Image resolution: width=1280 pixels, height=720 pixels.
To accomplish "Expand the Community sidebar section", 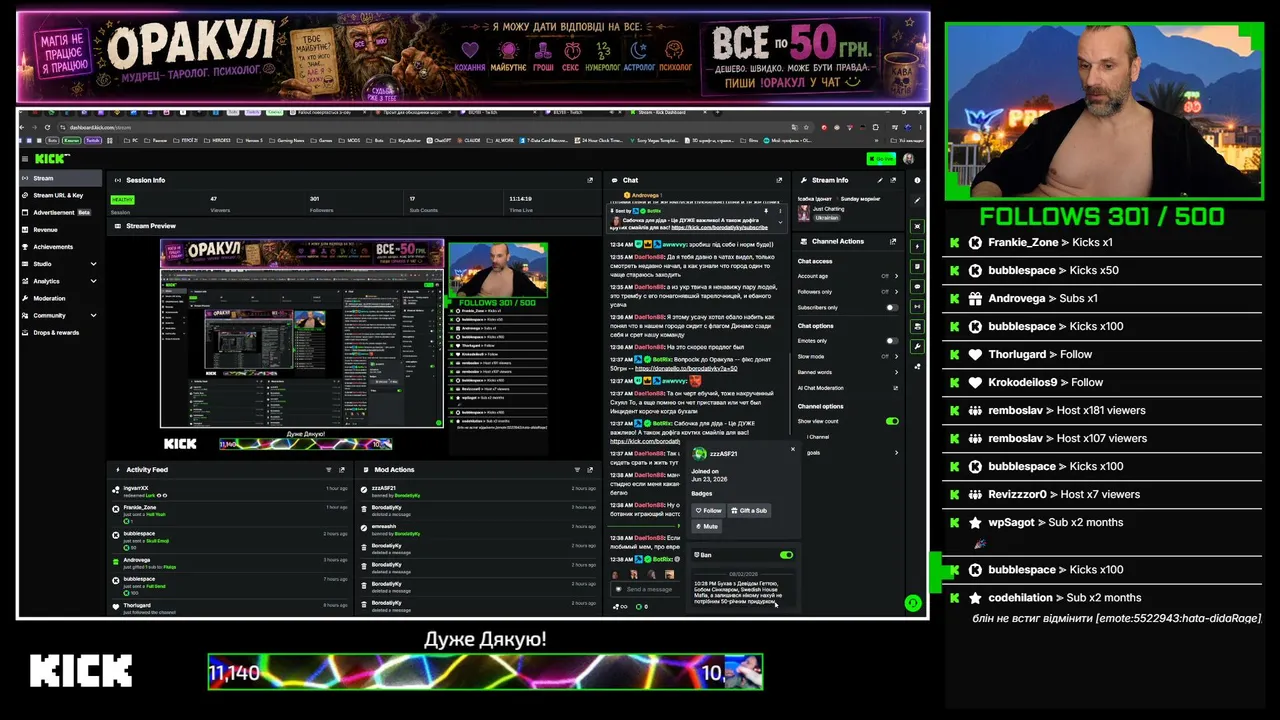I will [93, 315].
